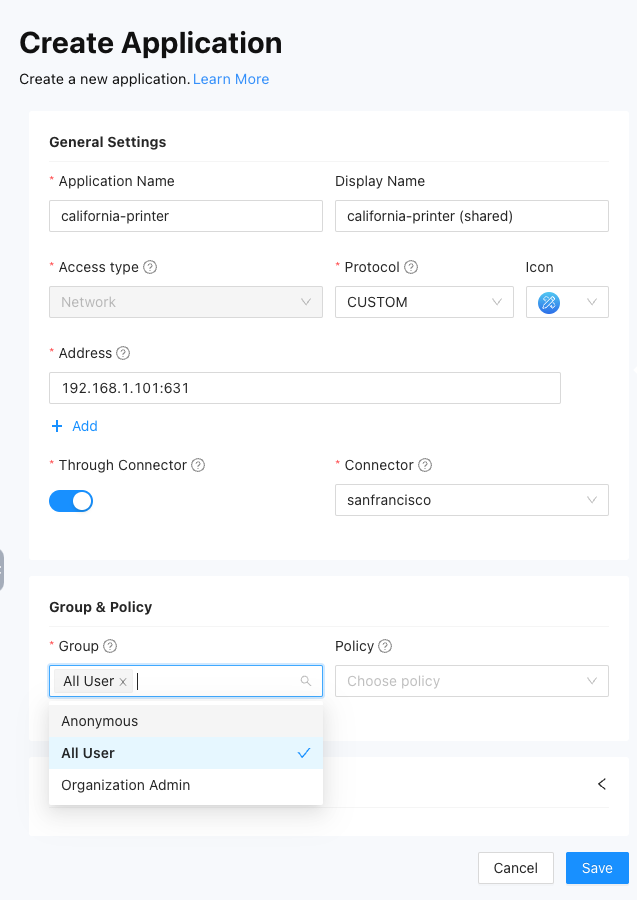The image size is (637, 900).
Task: Disable the Through Connector toggle
Action: coord(71,501)
